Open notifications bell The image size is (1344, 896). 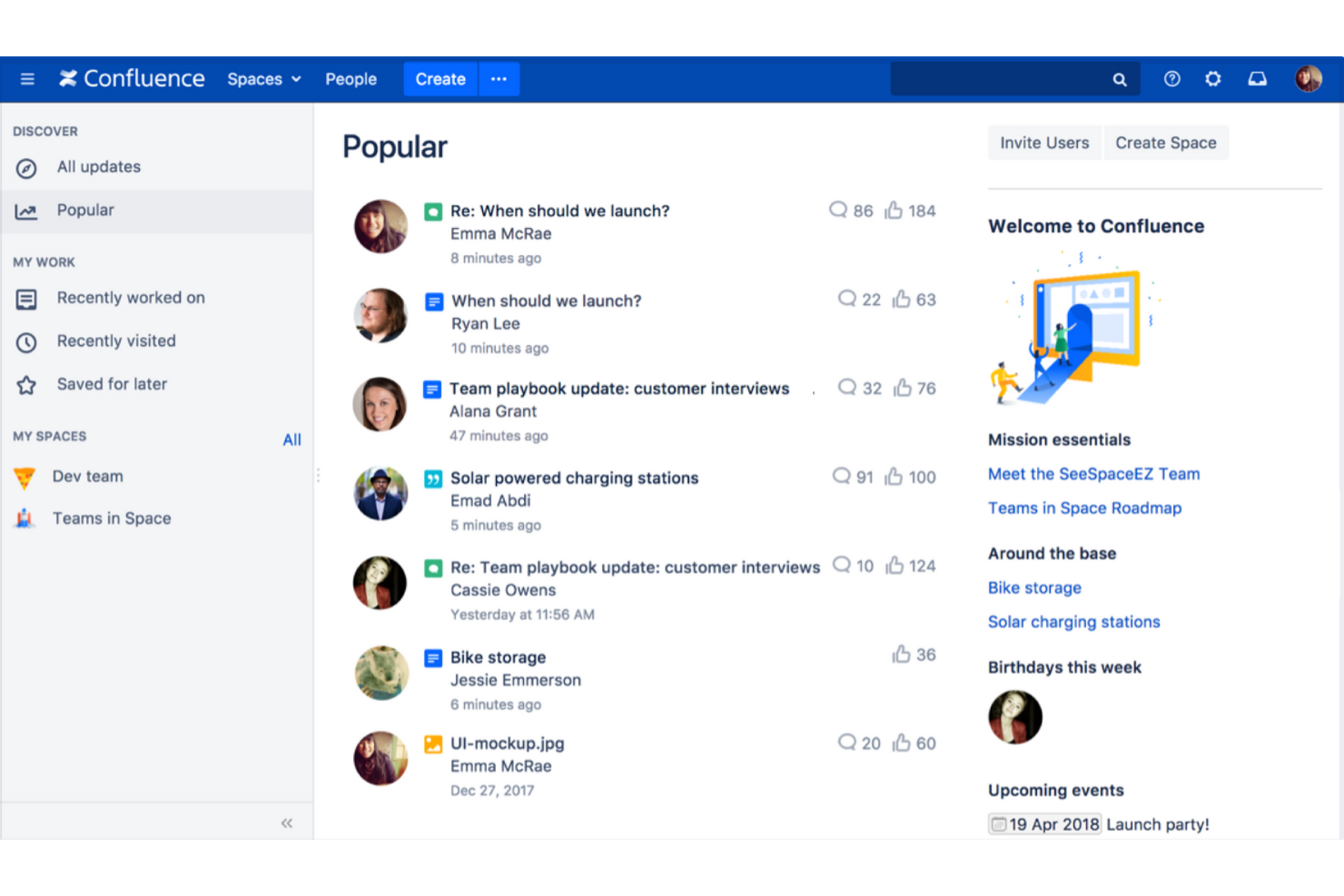pyautogui.click(x=1257, y=79)
